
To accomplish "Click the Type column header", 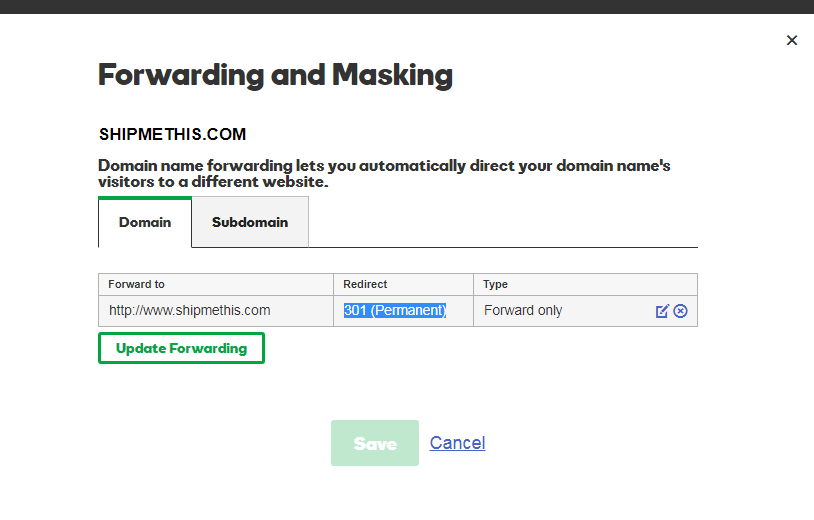I will coord(586,284).
